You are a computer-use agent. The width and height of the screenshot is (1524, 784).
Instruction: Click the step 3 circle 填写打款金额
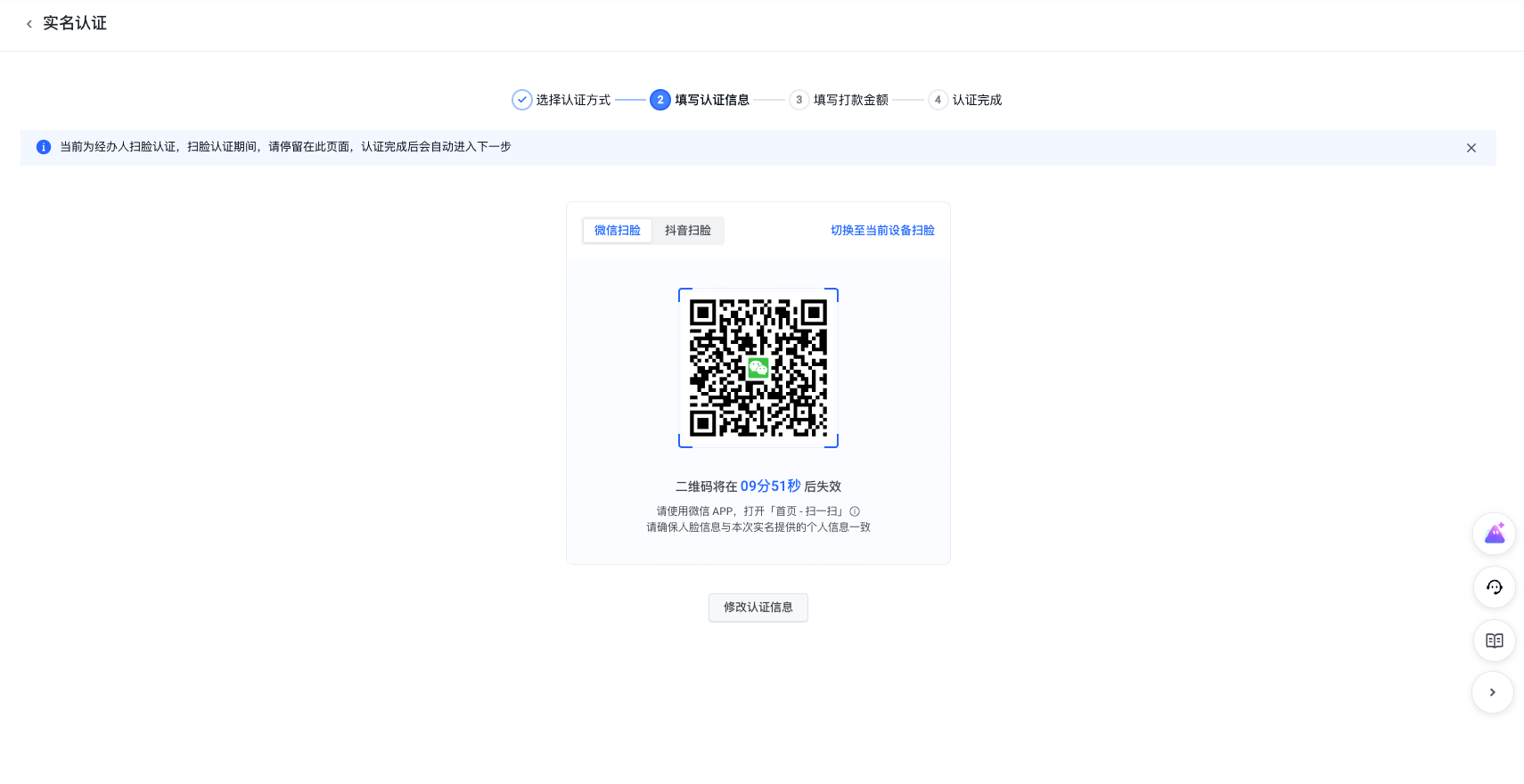[799, 100]
